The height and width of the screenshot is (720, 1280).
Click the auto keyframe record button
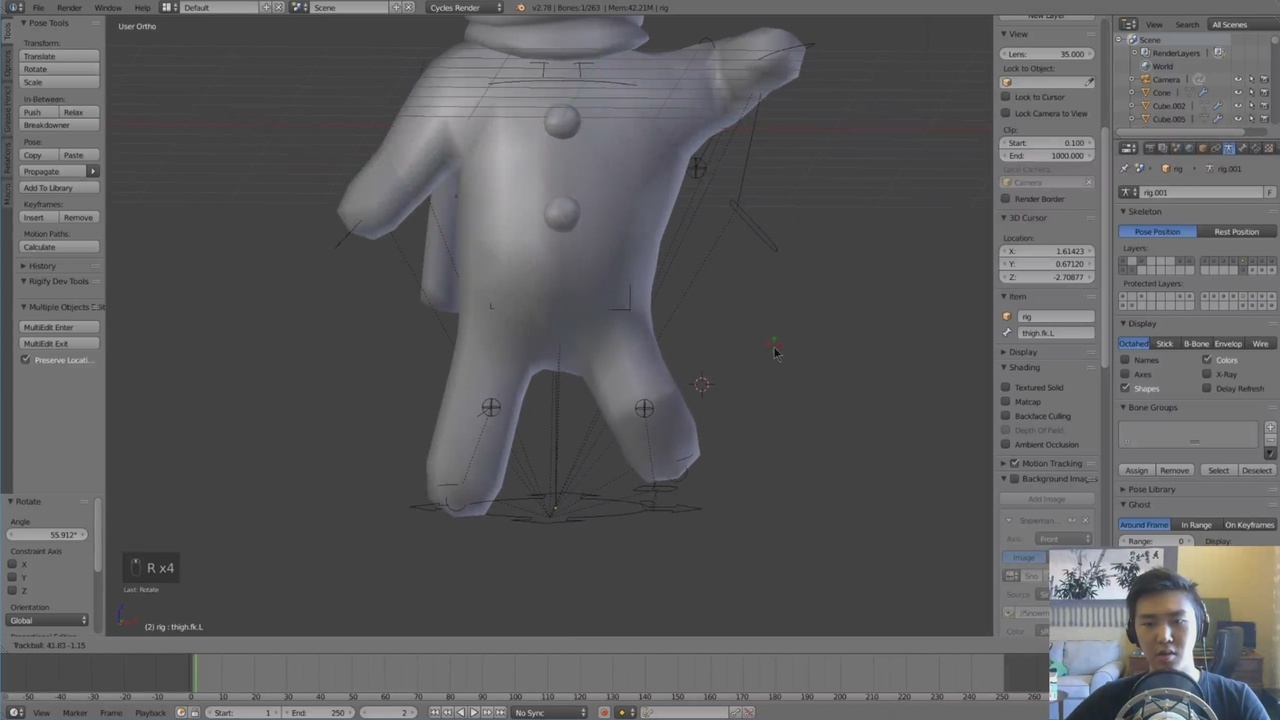click(604, 712)
